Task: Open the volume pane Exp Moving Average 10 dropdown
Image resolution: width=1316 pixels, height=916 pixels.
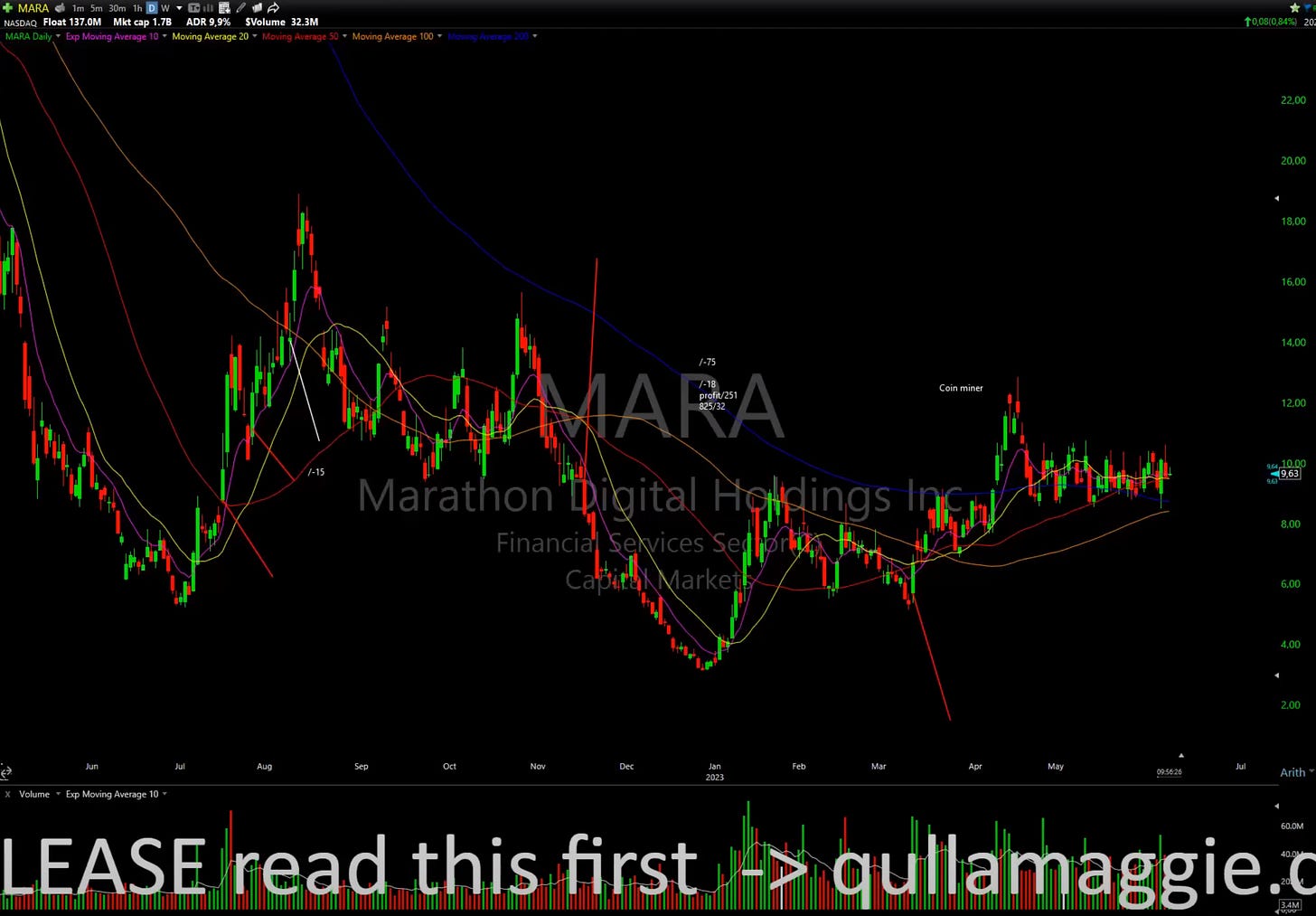Action: (164, 794)
